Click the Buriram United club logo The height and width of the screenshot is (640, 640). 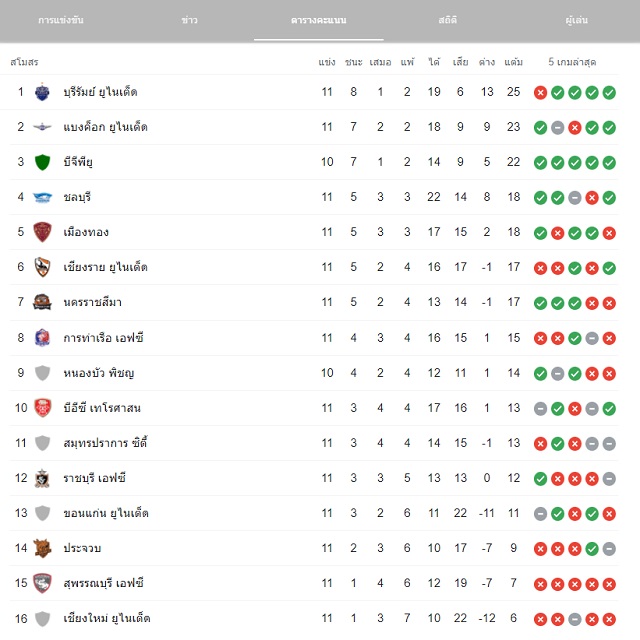(x=42, y=92)
